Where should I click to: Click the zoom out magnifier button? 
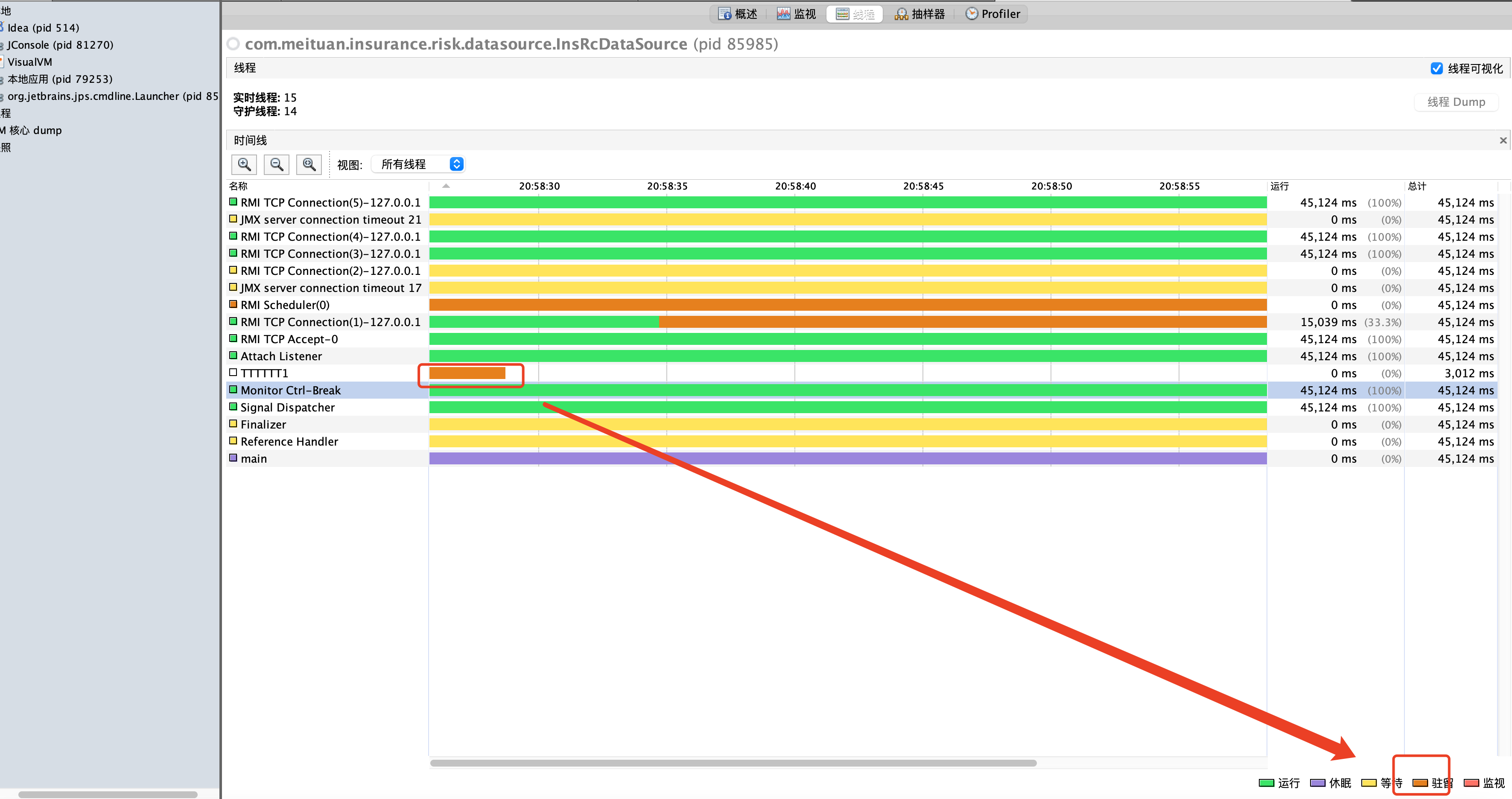(x=277, y=164)
